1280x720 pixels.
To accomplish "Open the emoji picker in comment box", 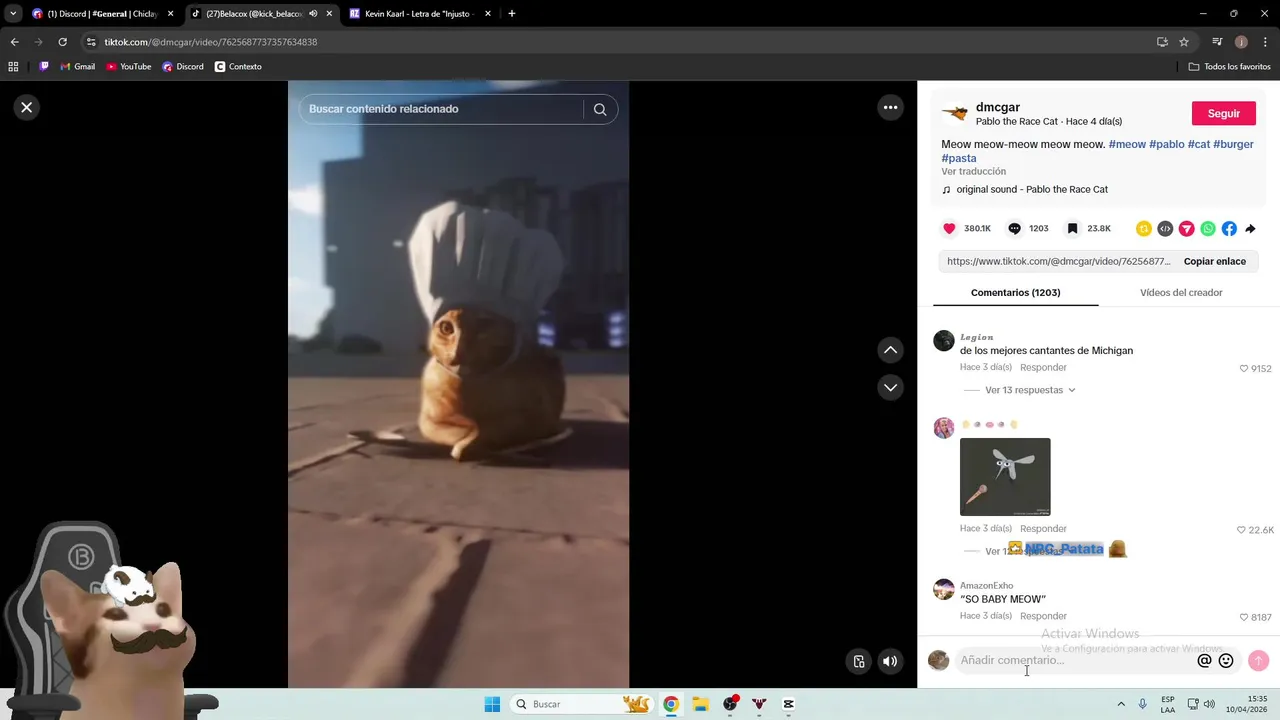I will [1226, 660].
